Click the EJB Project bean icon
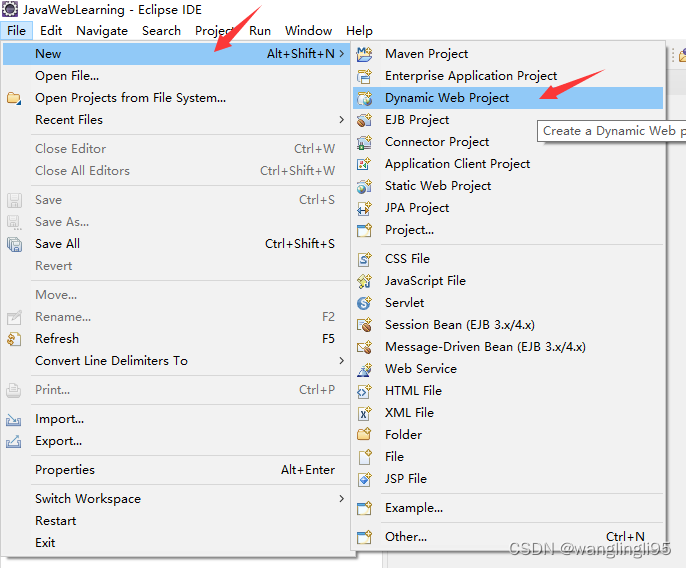This screenshot has height=568, width=686. tap(364, 120)
